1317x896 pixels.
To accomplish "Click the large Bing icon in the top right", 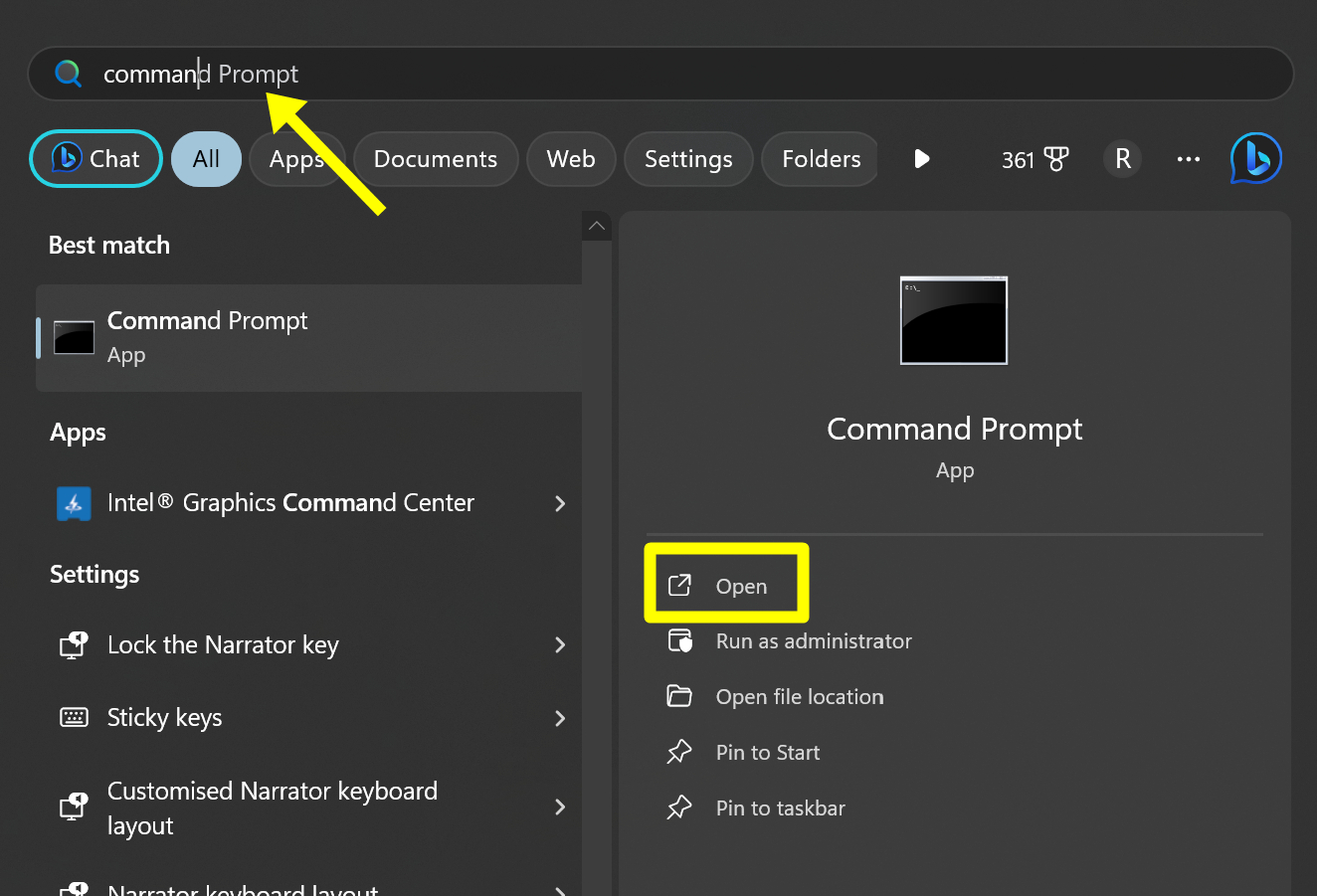I will pos(1256,159).
